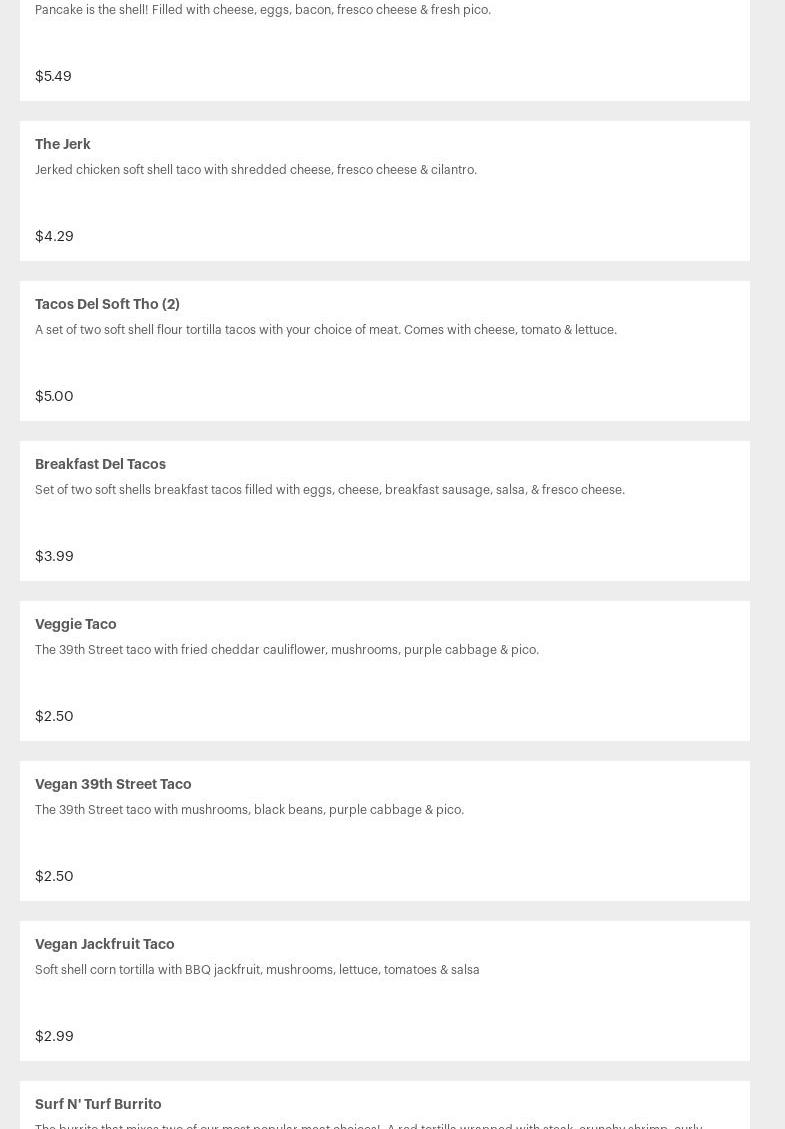The height and width of the screenshot is (1129, 785).
Task: Click Vegan Jackfruit Taco heading
Action: (105, 944)
